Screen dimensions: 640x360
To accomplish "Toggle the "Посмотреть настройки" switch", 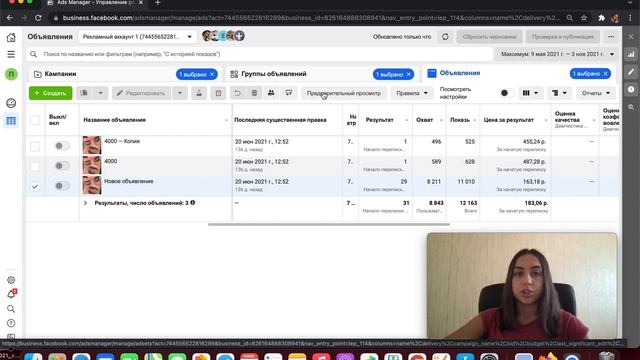I will click(x=507, y=93).
